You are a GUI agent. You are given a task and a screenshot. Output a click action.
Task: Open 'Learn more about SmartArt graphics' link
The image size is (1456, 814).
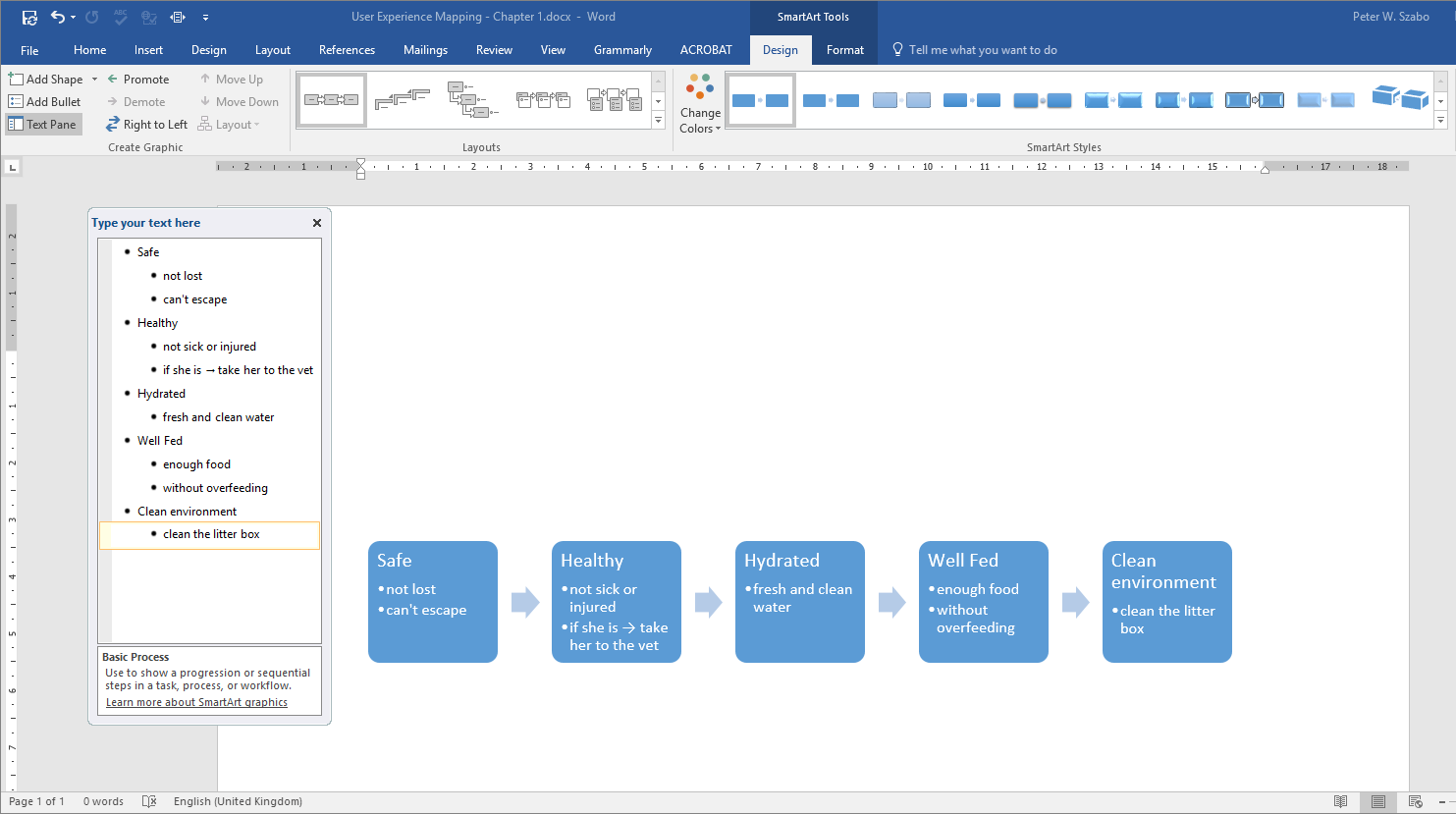click(x=196, y=702)
